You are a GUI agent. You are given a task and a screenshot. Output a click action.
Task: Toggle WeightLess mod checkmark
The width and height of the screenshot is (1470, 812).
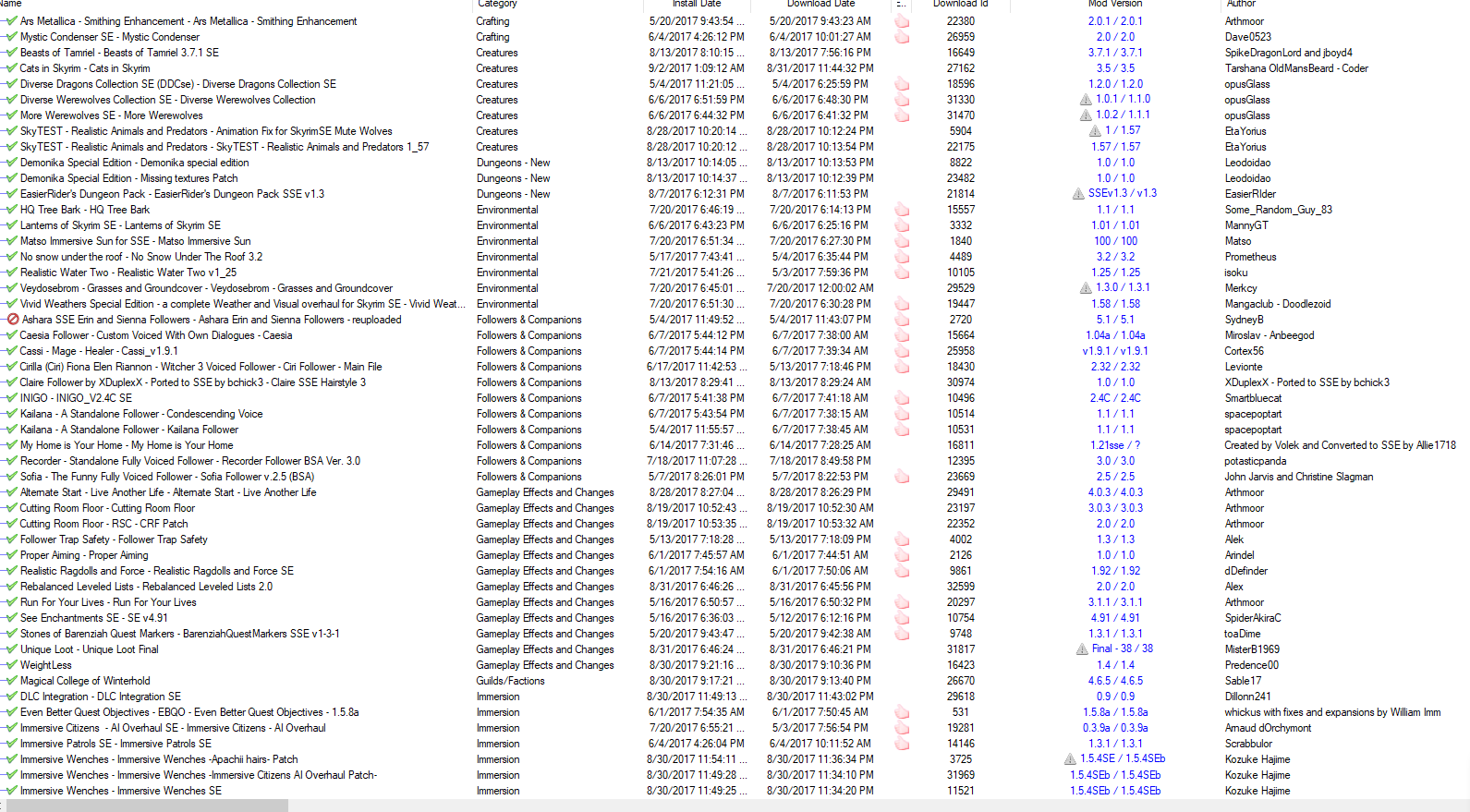click(x=11, y=665)
